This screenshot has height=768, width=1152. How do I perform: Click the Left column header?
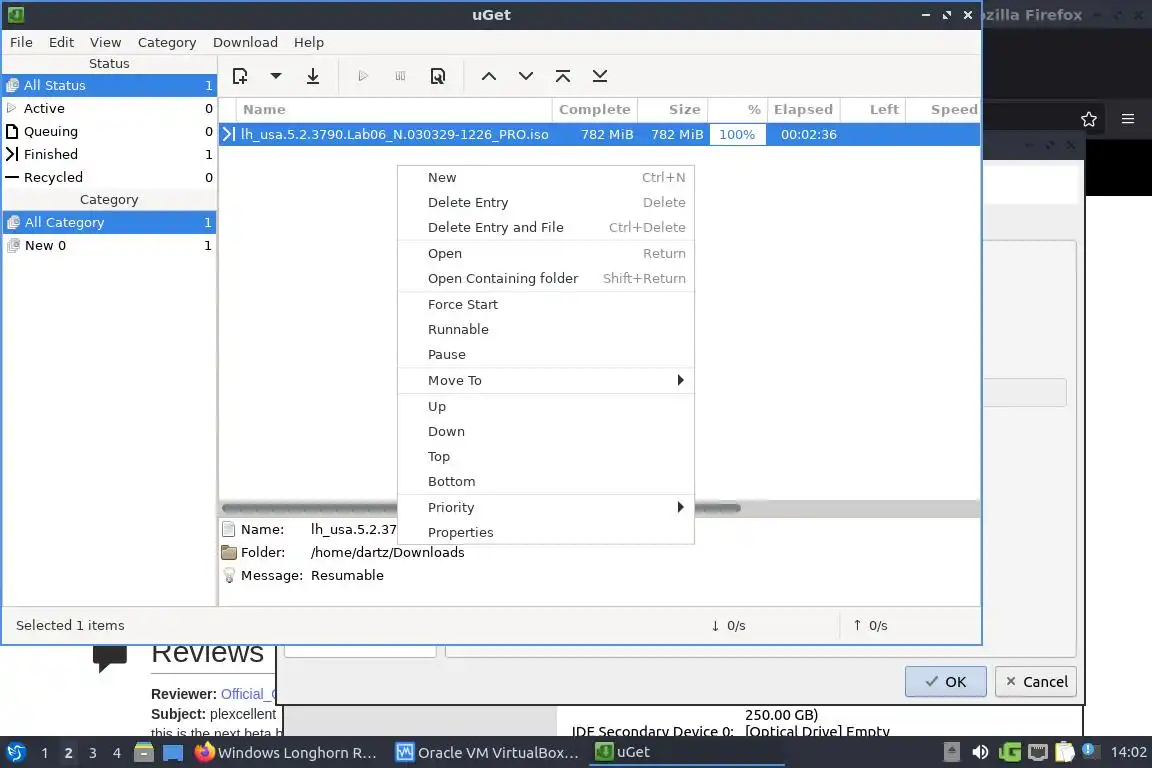pos(873,110)
